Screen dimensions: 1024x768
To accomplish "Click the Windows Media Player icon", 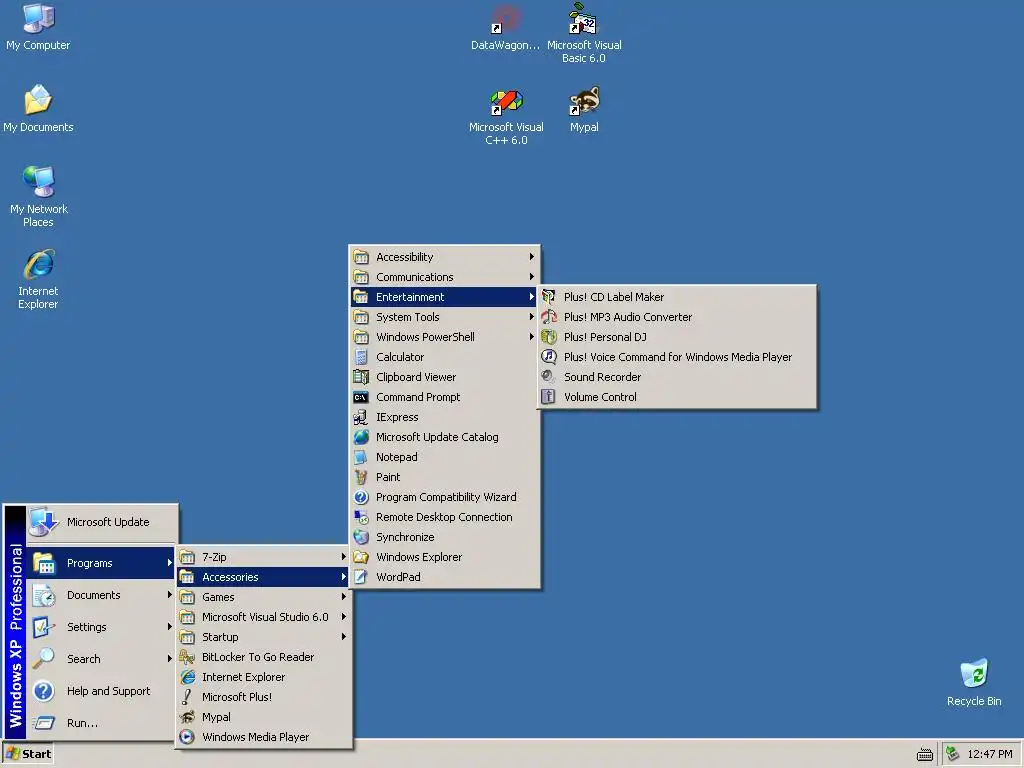I will (x=187, y=737).
